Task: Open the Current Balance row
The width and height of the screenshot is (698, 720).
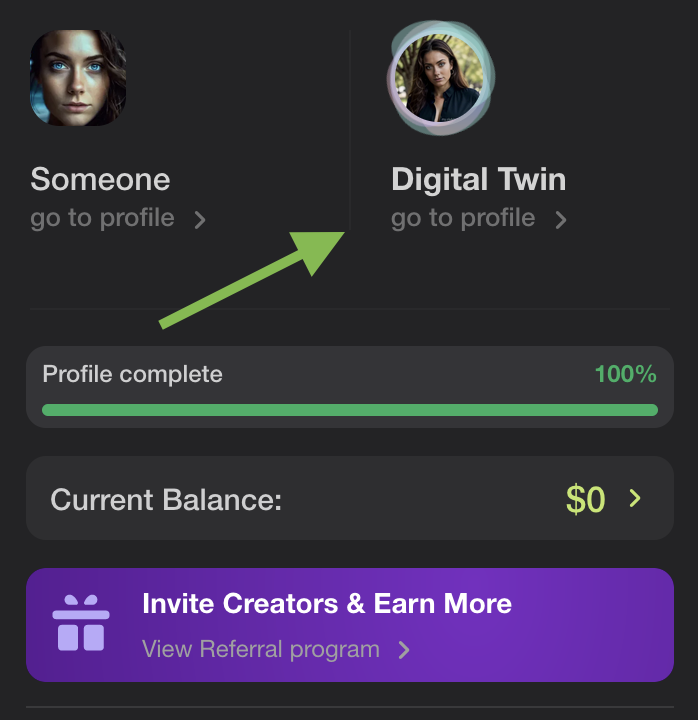Action: coord(350,498)
